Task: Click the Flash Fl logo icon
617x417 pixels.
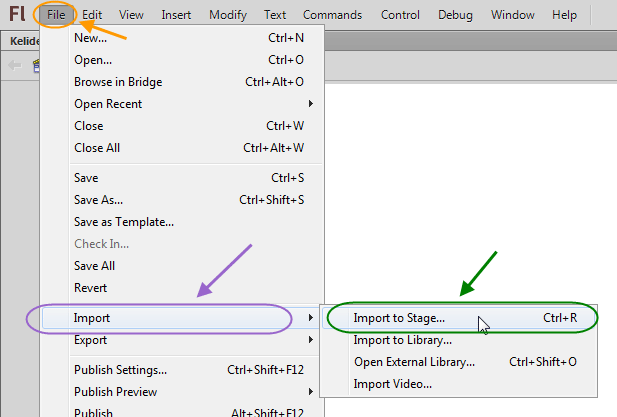Action: pos(17,14)
